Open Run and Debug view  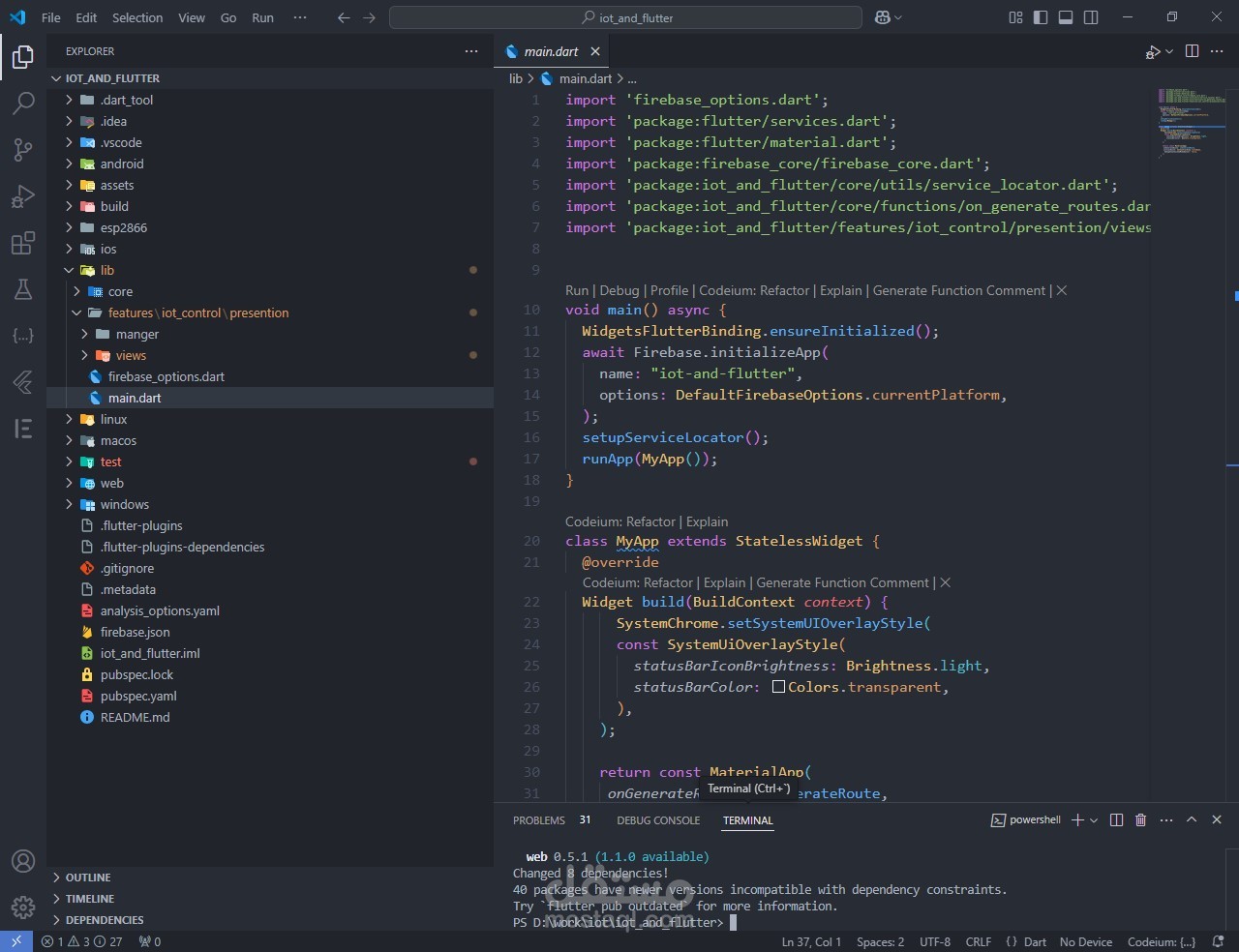tap(23, 196)
